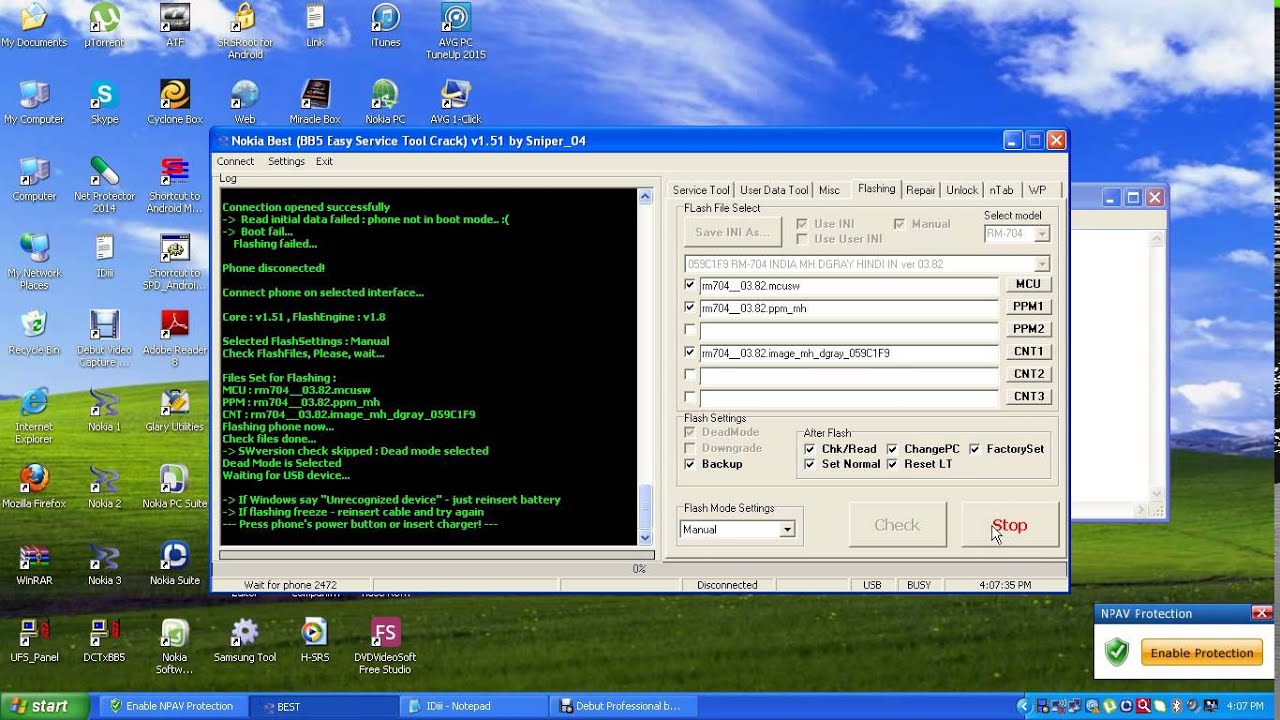Image resolution: width=1280 pixels, height=720 pixels.
Task: Click the Stop button
Action: pyautogui.click(x=1010, y=525)
